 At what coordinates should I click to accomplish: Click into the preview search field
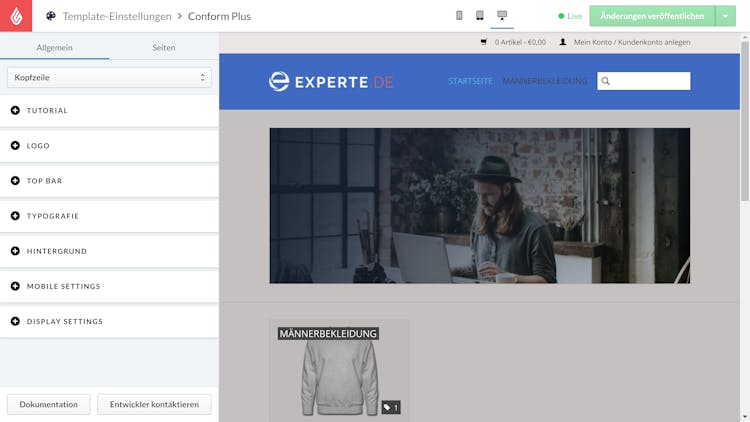coord(643,81)
